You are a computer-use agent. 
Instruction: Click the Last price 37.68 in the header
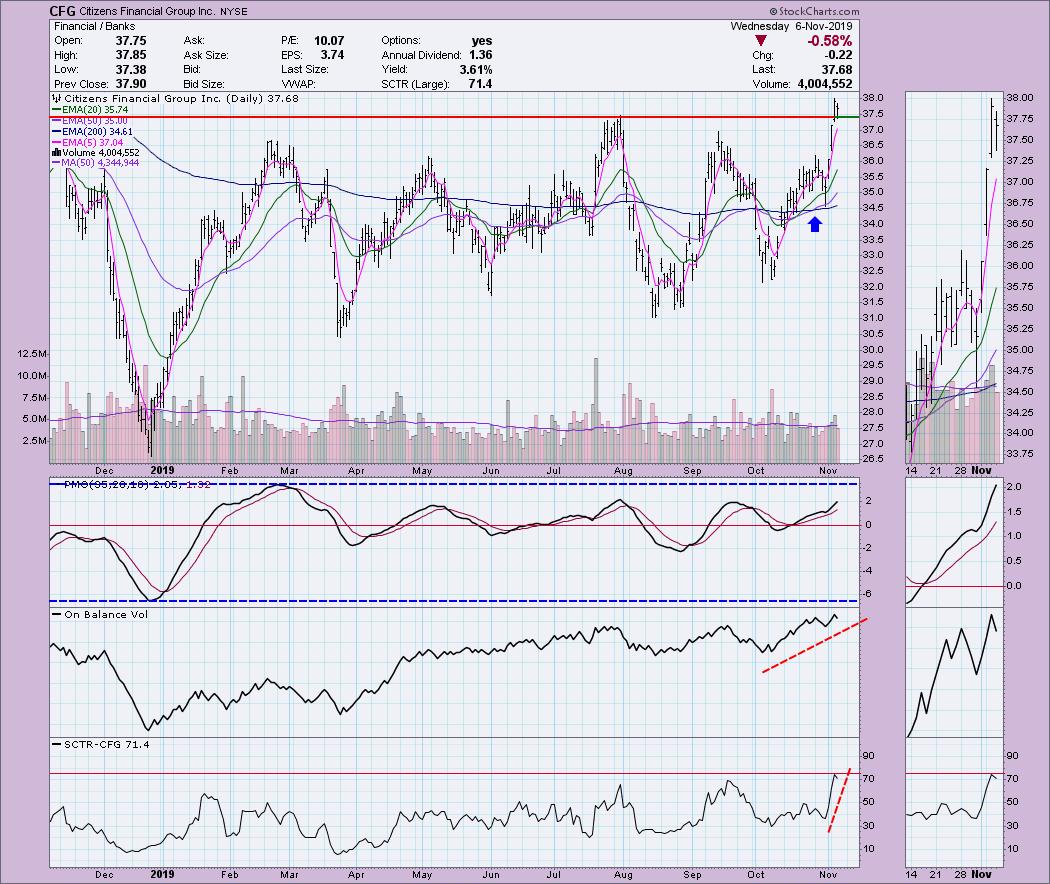(837, 70)
